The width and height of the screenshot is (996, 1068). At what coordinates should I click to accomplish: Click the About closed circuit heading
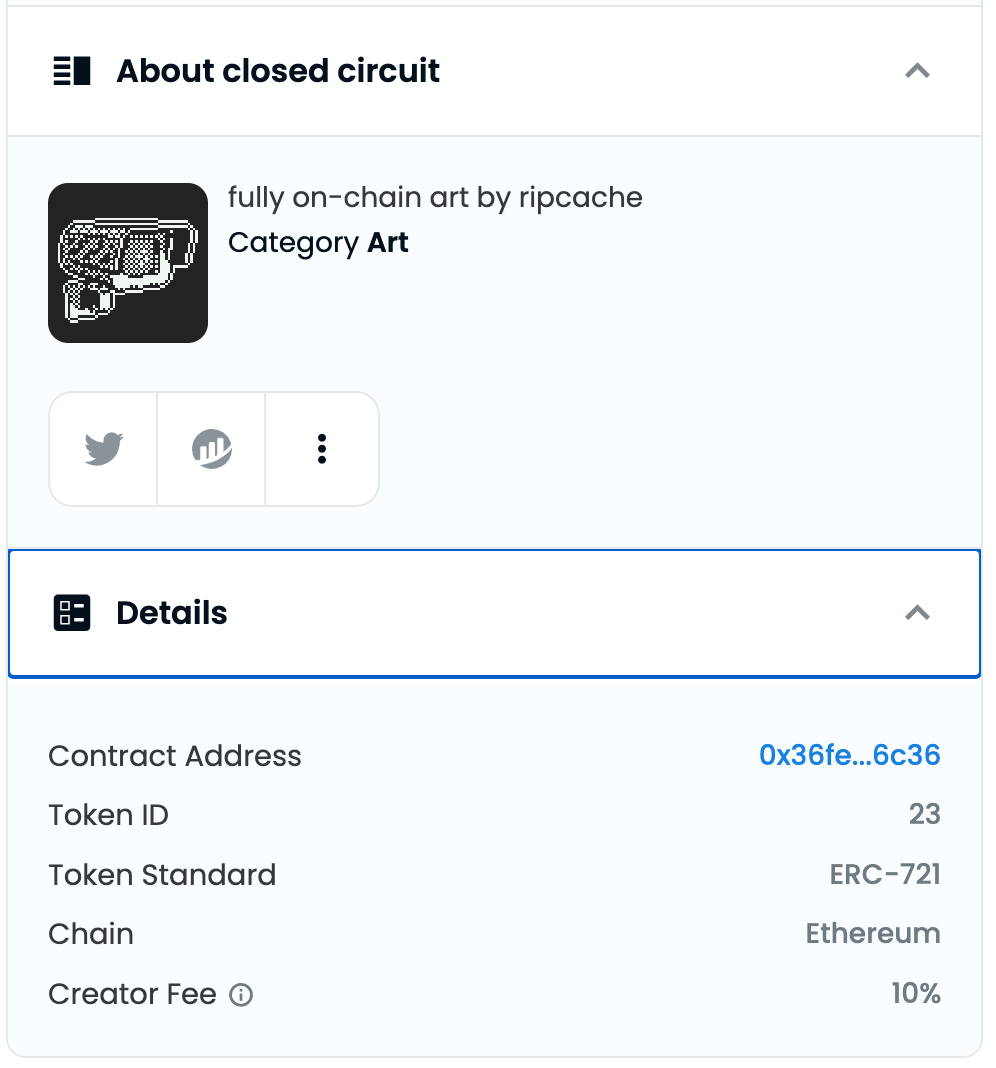278,71
